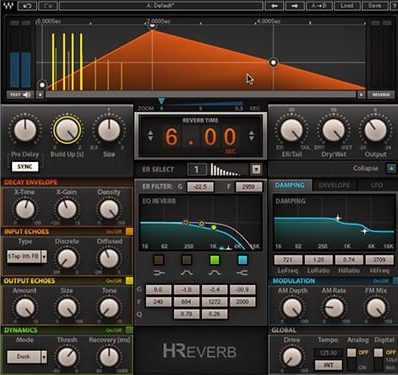
Task: Click the ER Filter F value field
Action: [249, 187]
